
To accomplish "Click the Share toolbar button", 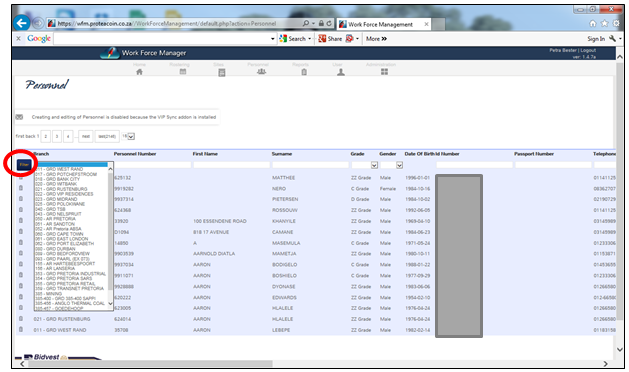I will coord(330,39).
